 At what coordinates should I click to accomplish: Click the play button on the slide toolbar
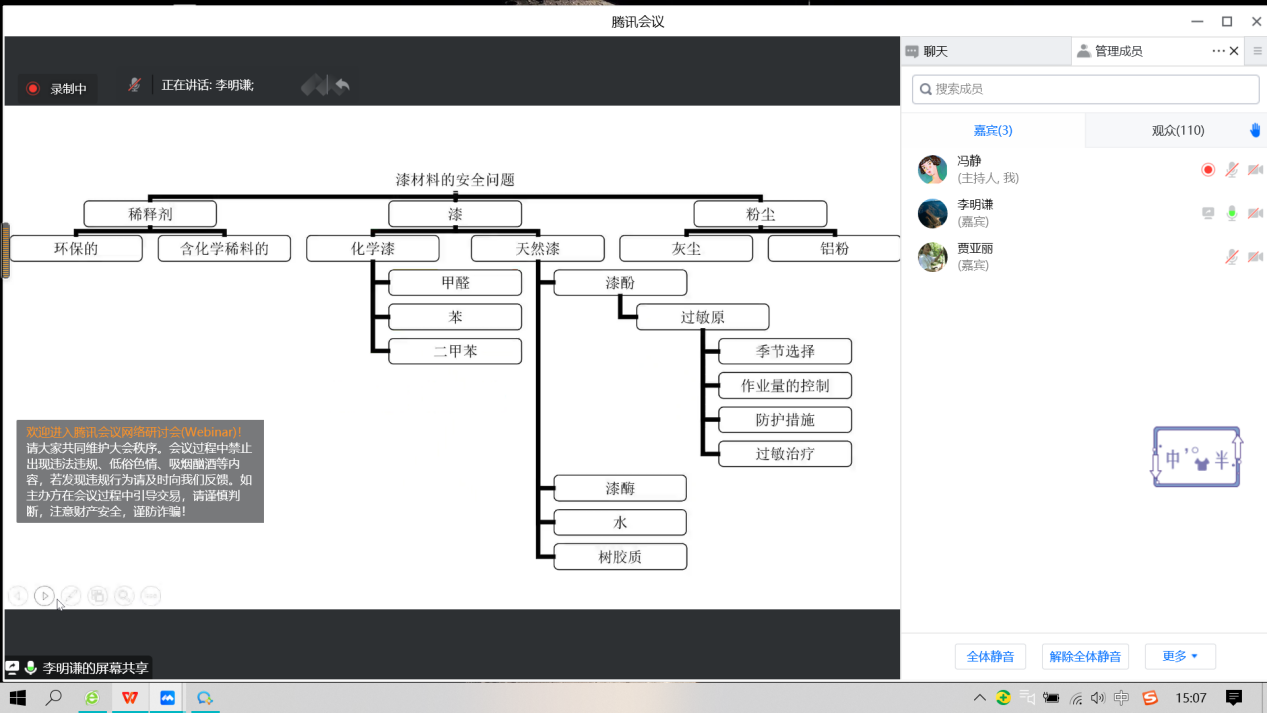point(44,596)
